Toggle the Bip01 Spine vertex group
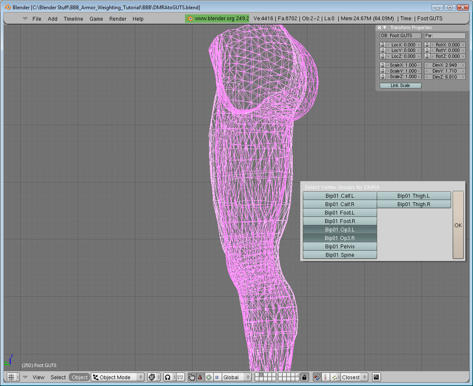Screen dimensions: 473x386 pyautogui.click(x=340, y=255)
